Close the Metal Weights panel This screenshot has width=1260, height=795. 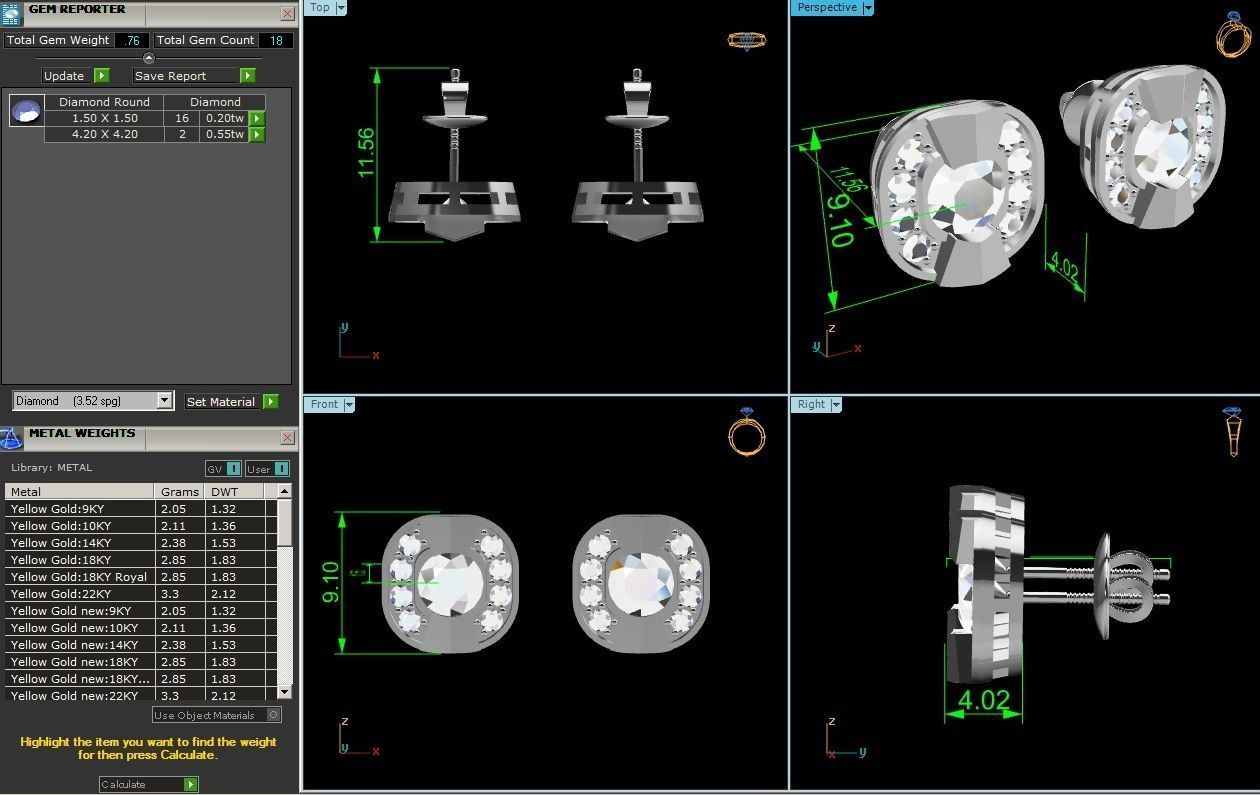[288, 438]
